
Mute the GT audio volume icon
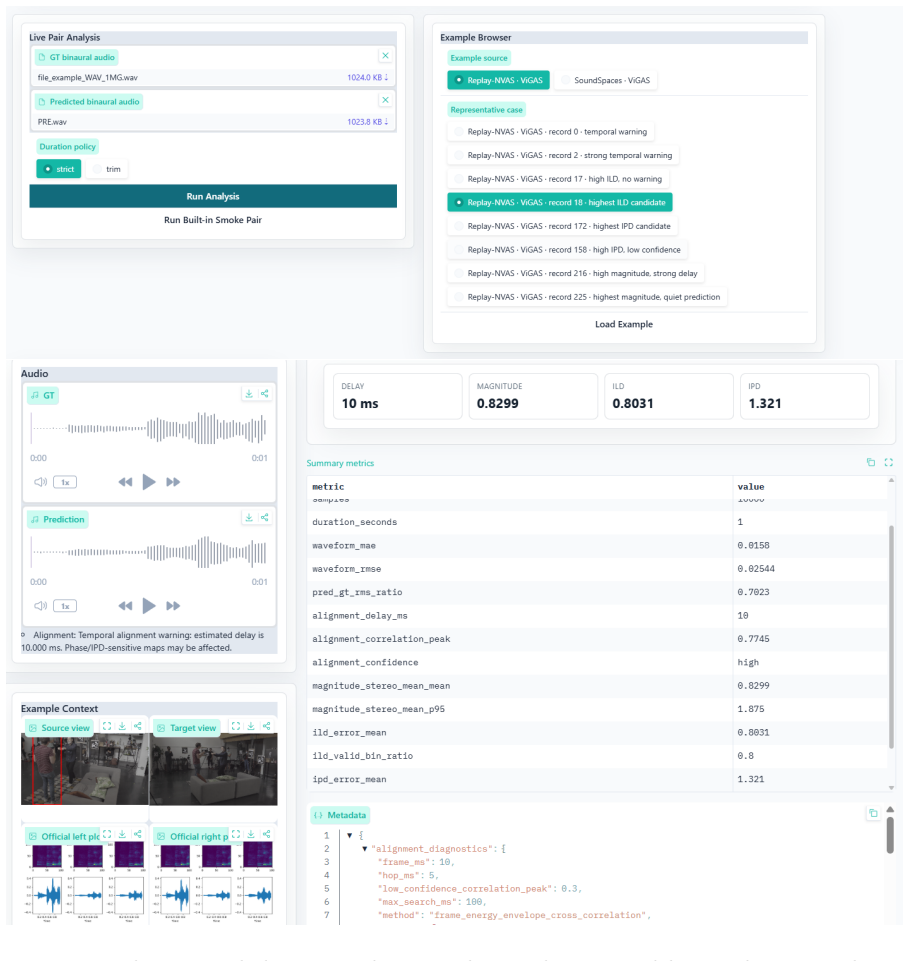point(40,482)
